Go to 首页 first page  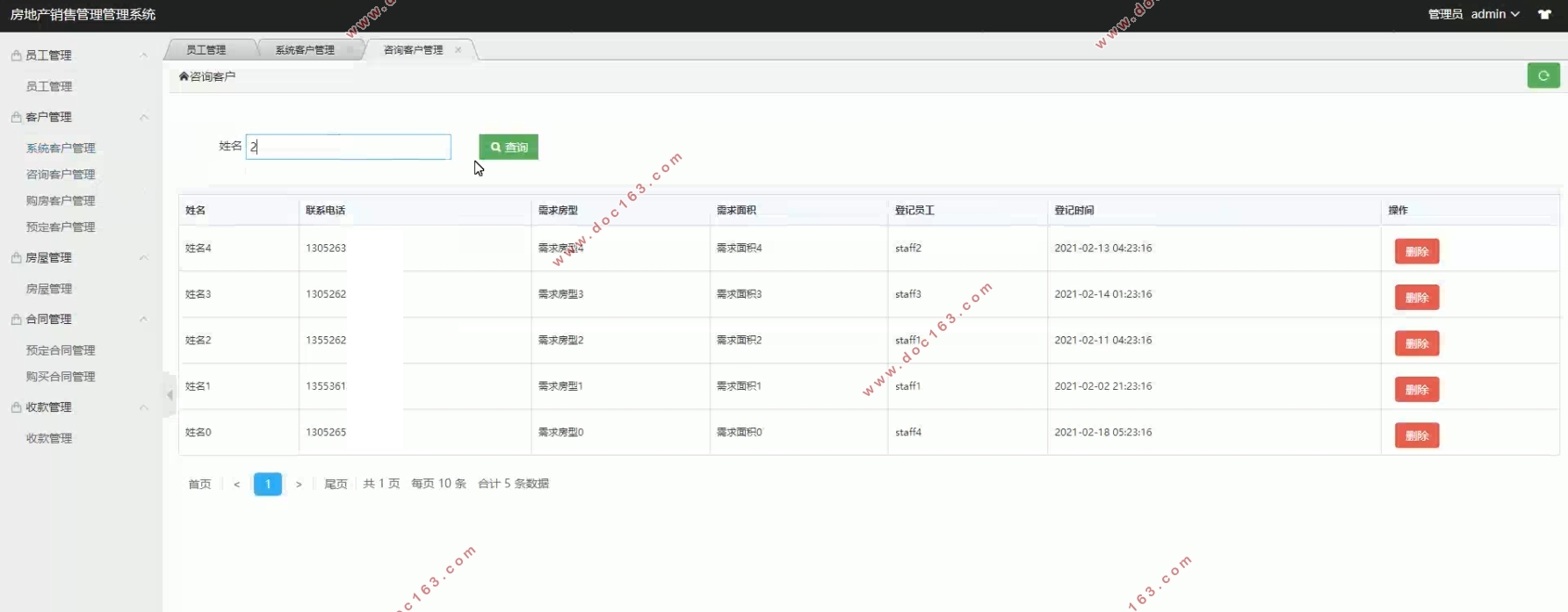199,484
